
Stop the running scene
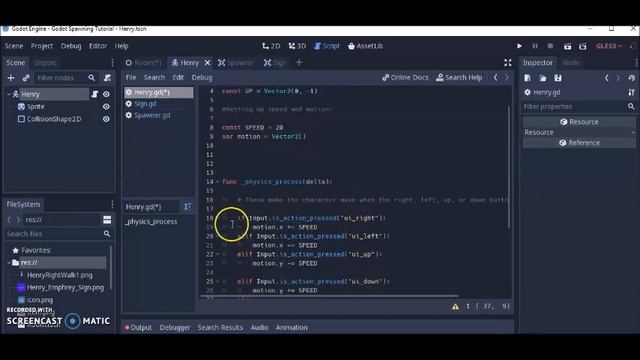point(550,46)
